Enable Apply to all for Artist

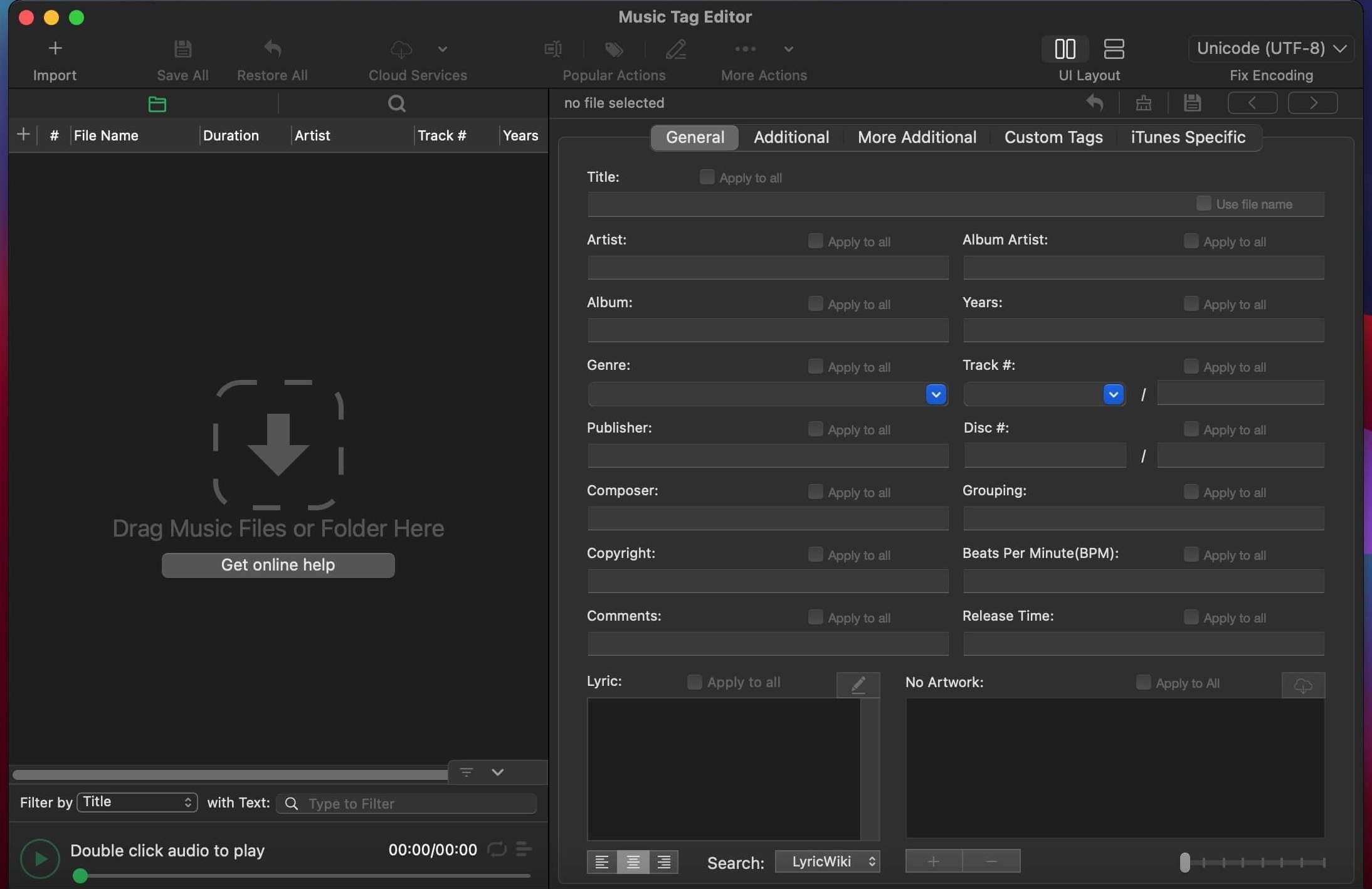click(x=815, y=241)
